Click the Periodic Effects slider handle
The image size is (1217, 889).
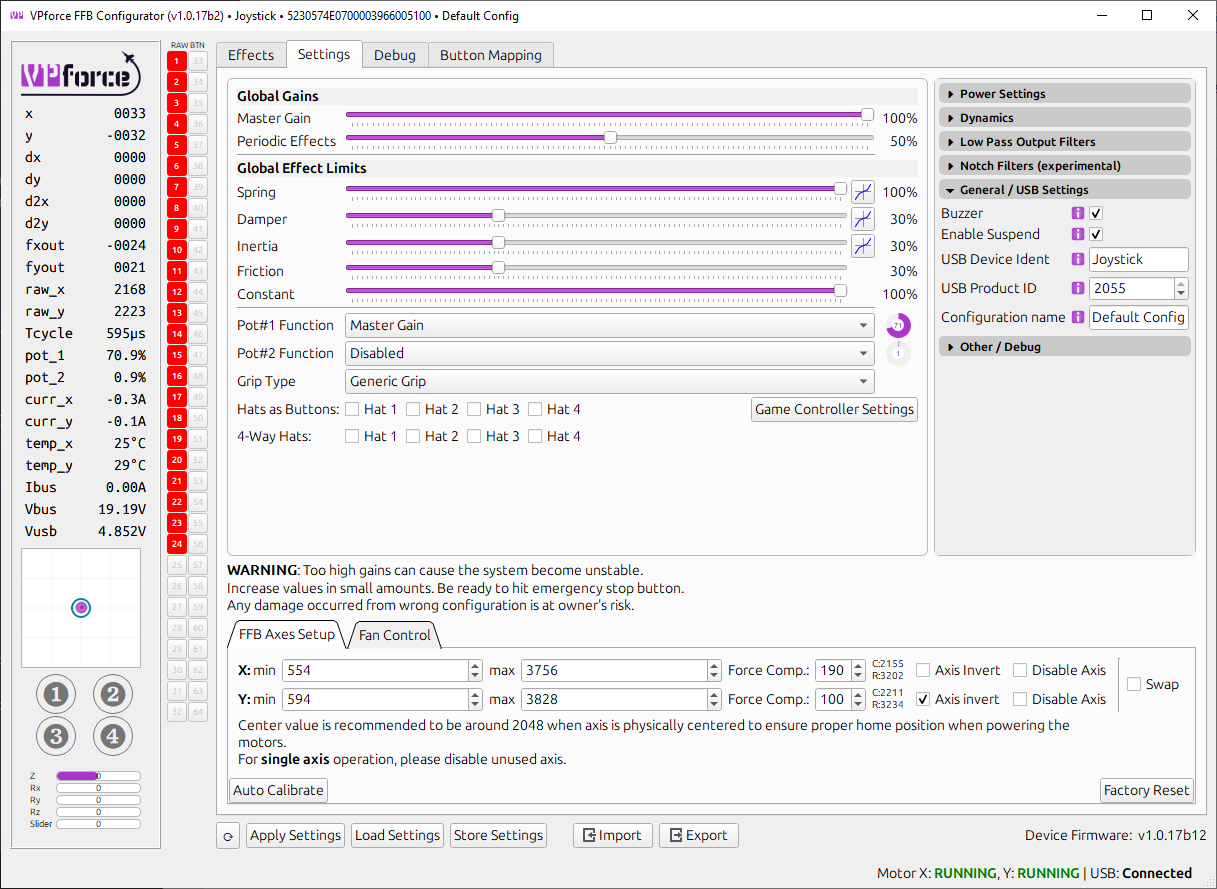pyautogui.click(x=610, y=137)
